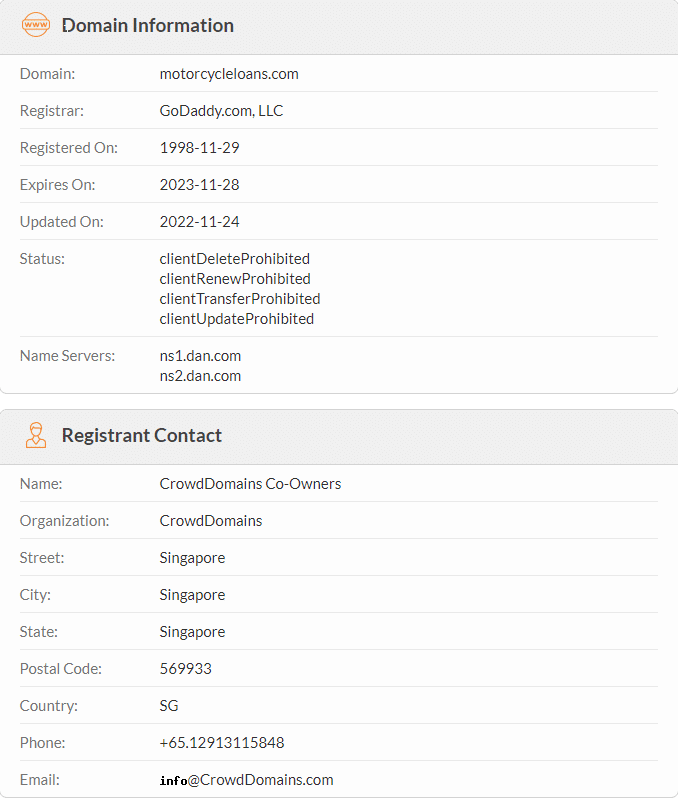
Task: Click the Postal Code: label
Action: [61, 669]
